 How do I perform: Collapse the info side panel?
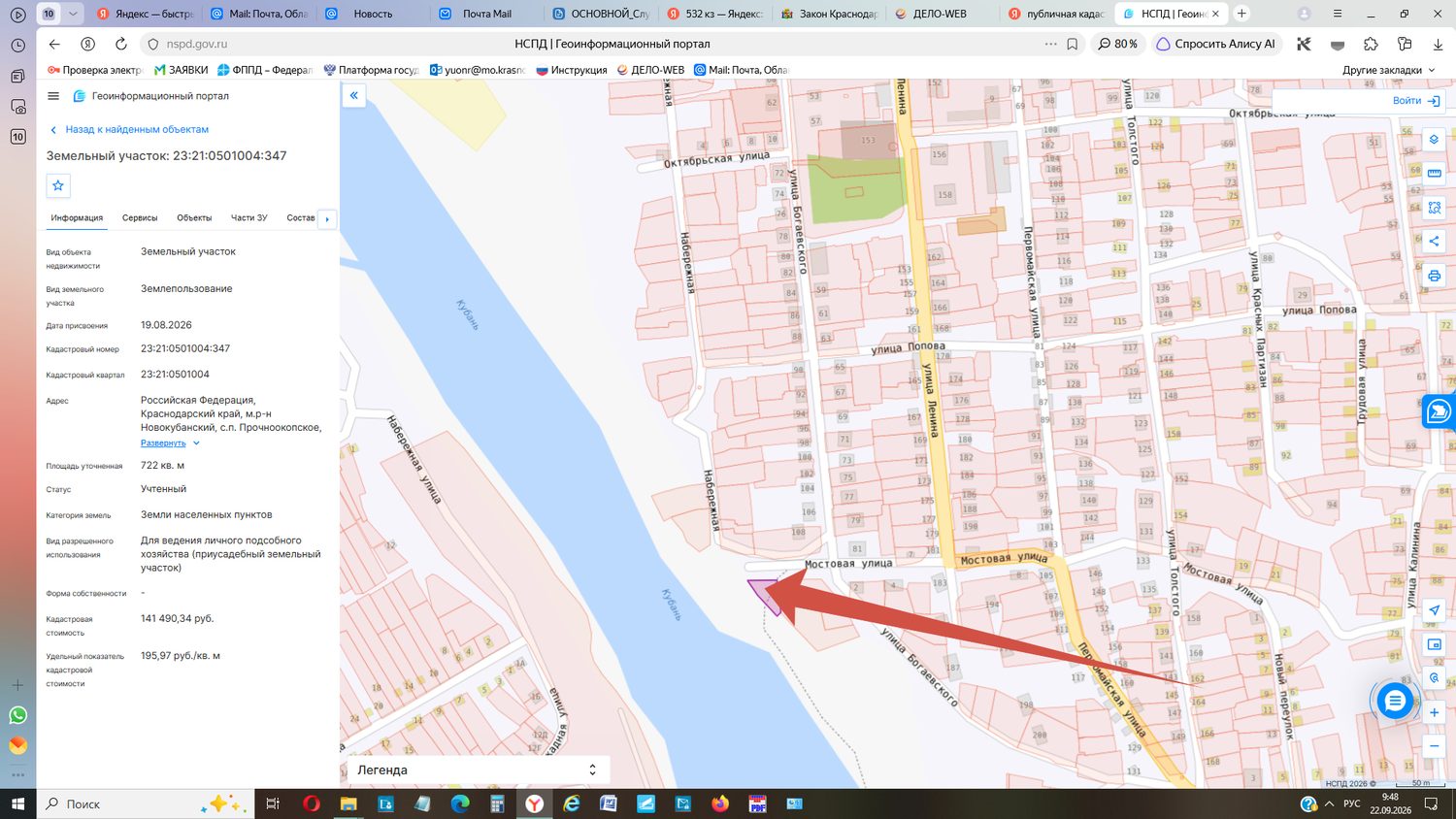pyautogui.click(x=353, y=95)
